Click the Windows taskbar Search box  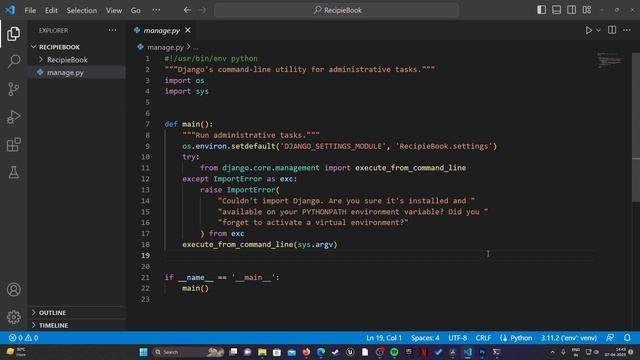(188, 352)
